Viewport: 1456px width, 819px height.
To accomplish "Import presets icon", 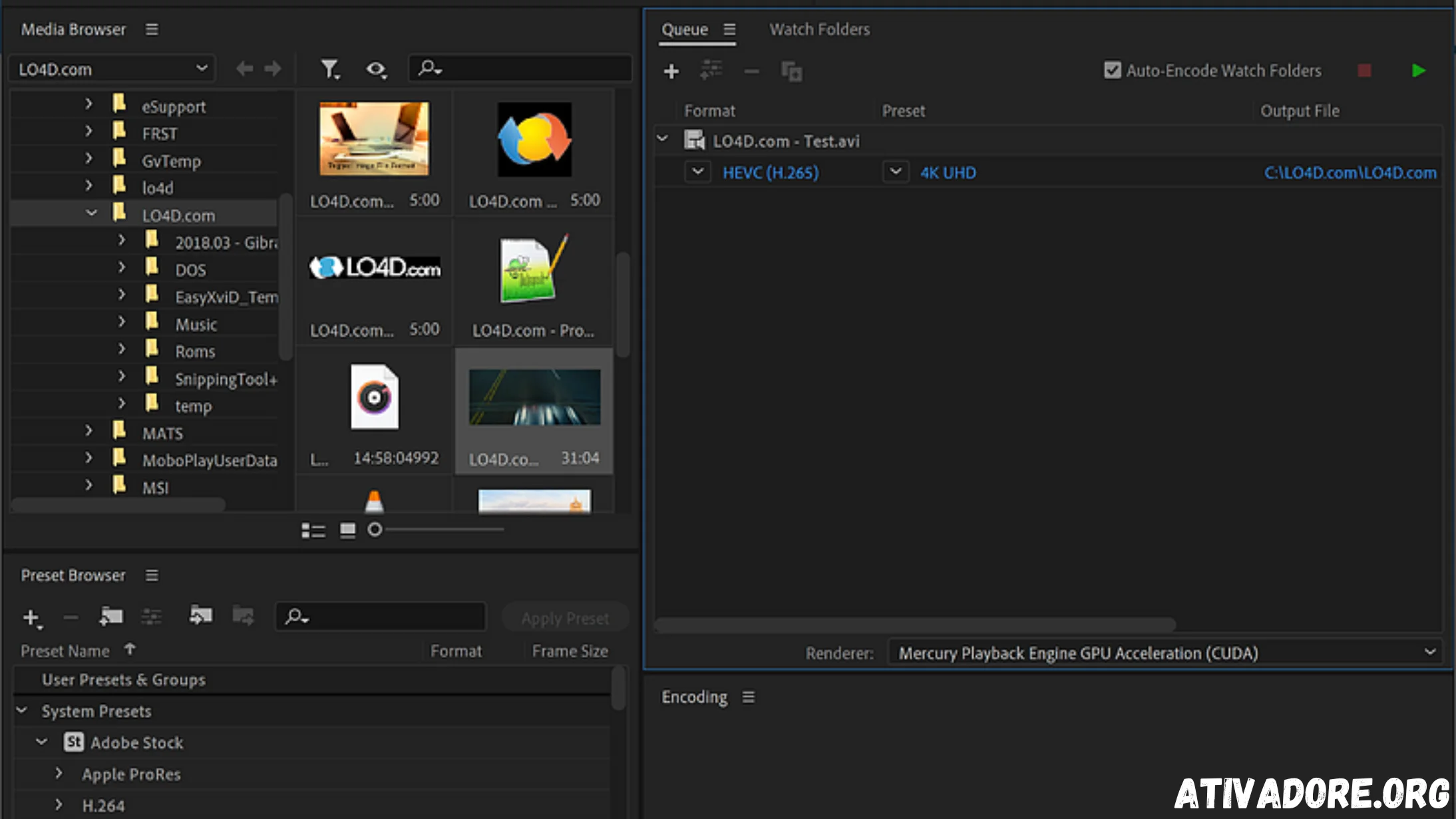I will 200,615.
